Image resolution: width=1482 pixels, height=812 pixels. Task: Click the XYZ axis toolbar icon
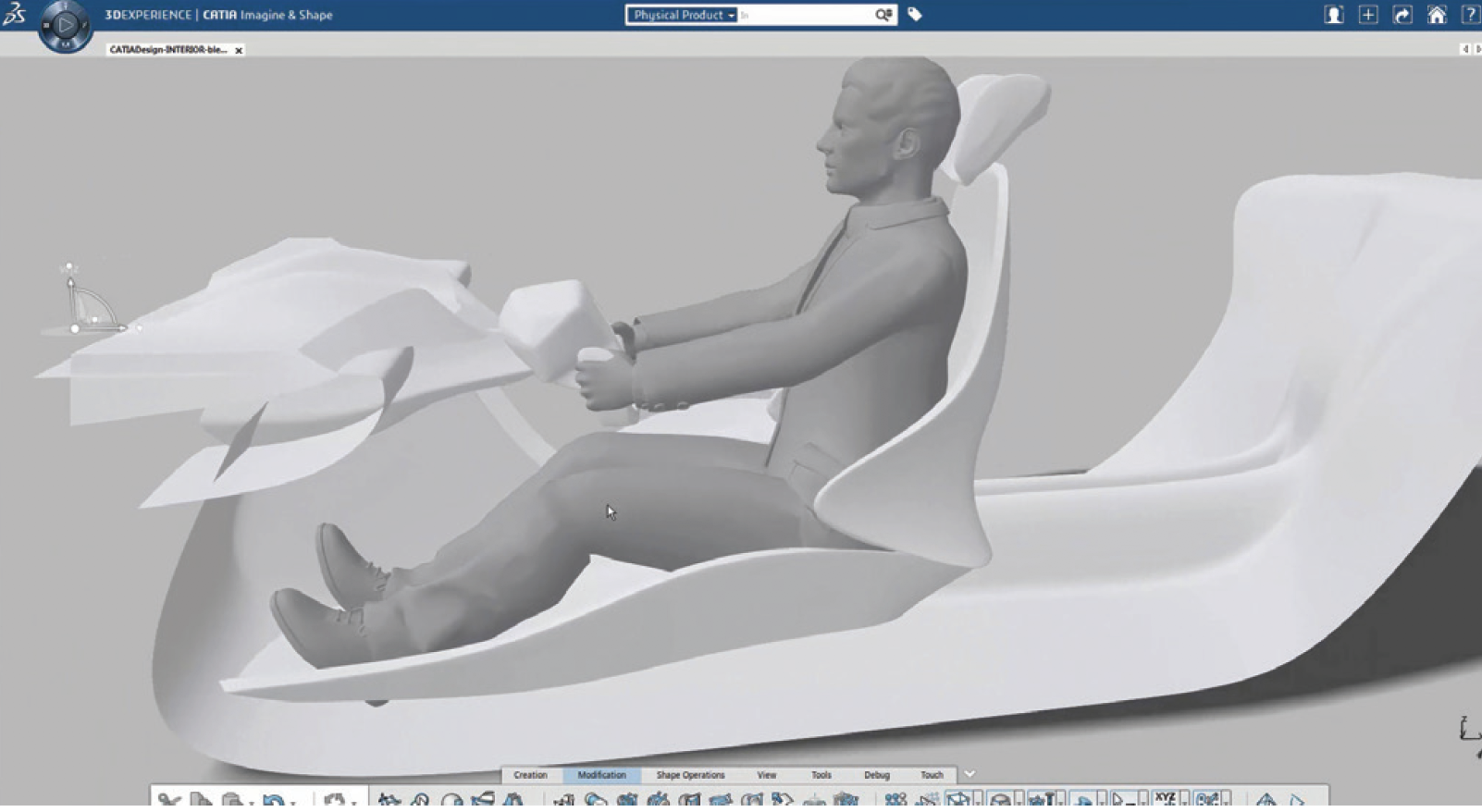1165,799
